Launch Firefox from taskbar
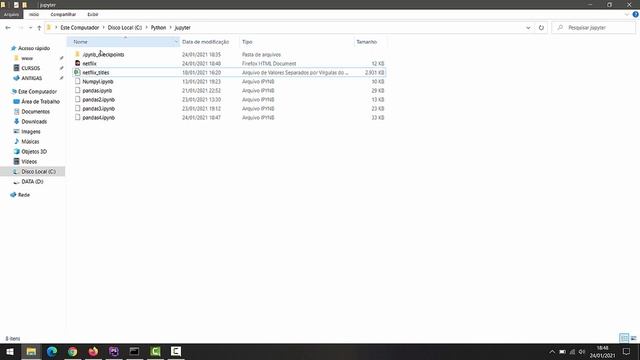The image size is (640, 360). click(x=93, y=351)
